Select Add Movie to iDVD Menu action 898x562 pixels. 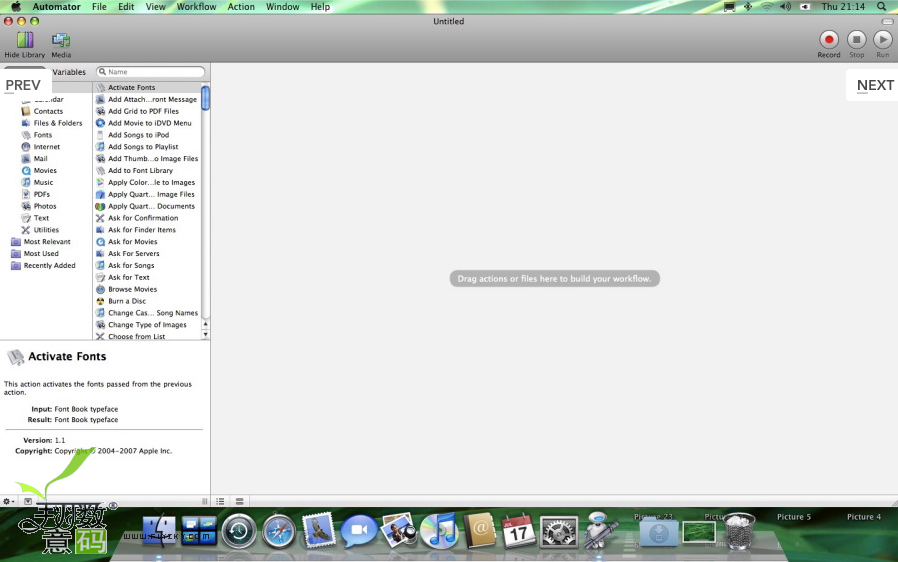tap(147, 123)
